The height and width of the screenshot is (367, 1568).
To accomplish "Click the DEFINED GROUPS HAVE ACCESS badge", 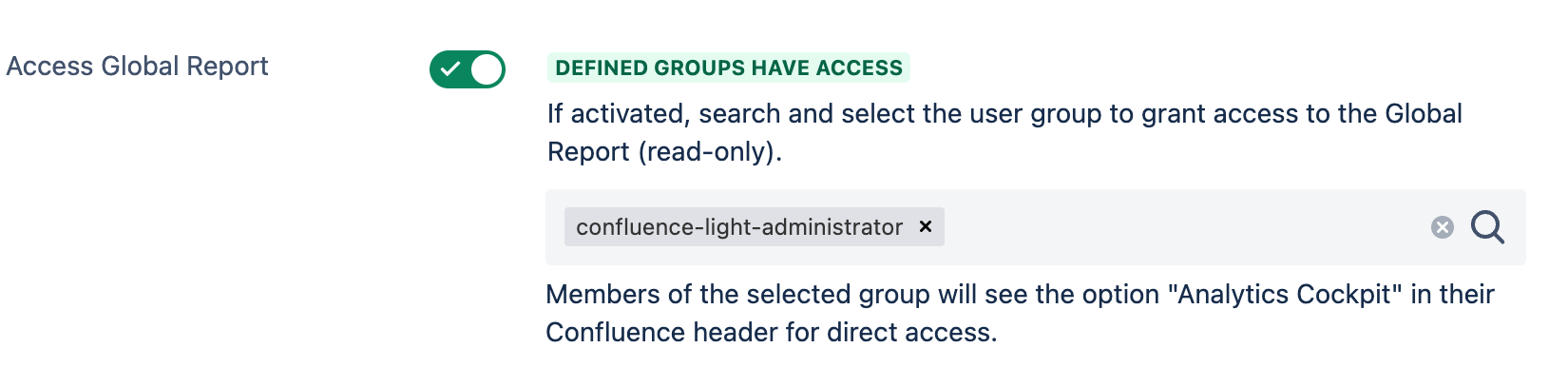I will click(x=729, y=68).
